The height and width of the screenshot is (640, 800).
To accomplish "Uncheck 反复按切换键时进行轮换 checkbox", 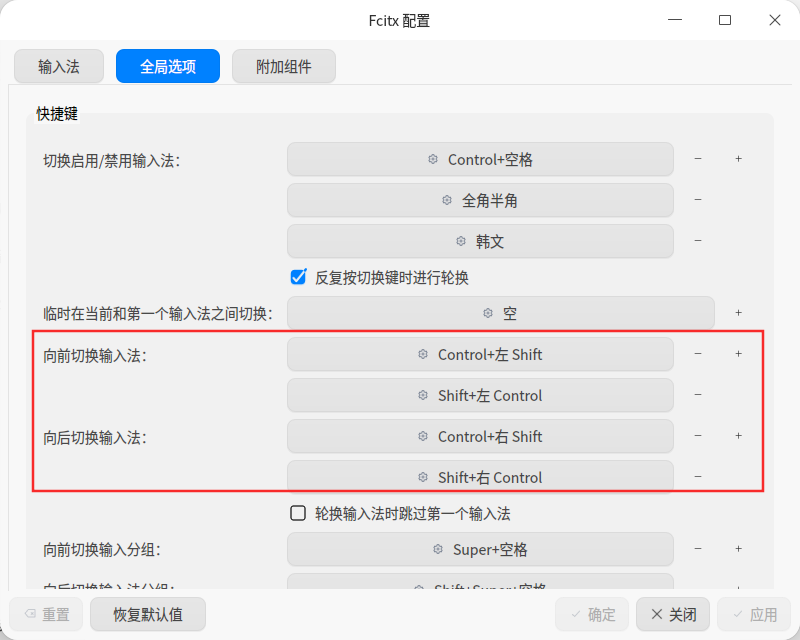I will coord(298,277).
